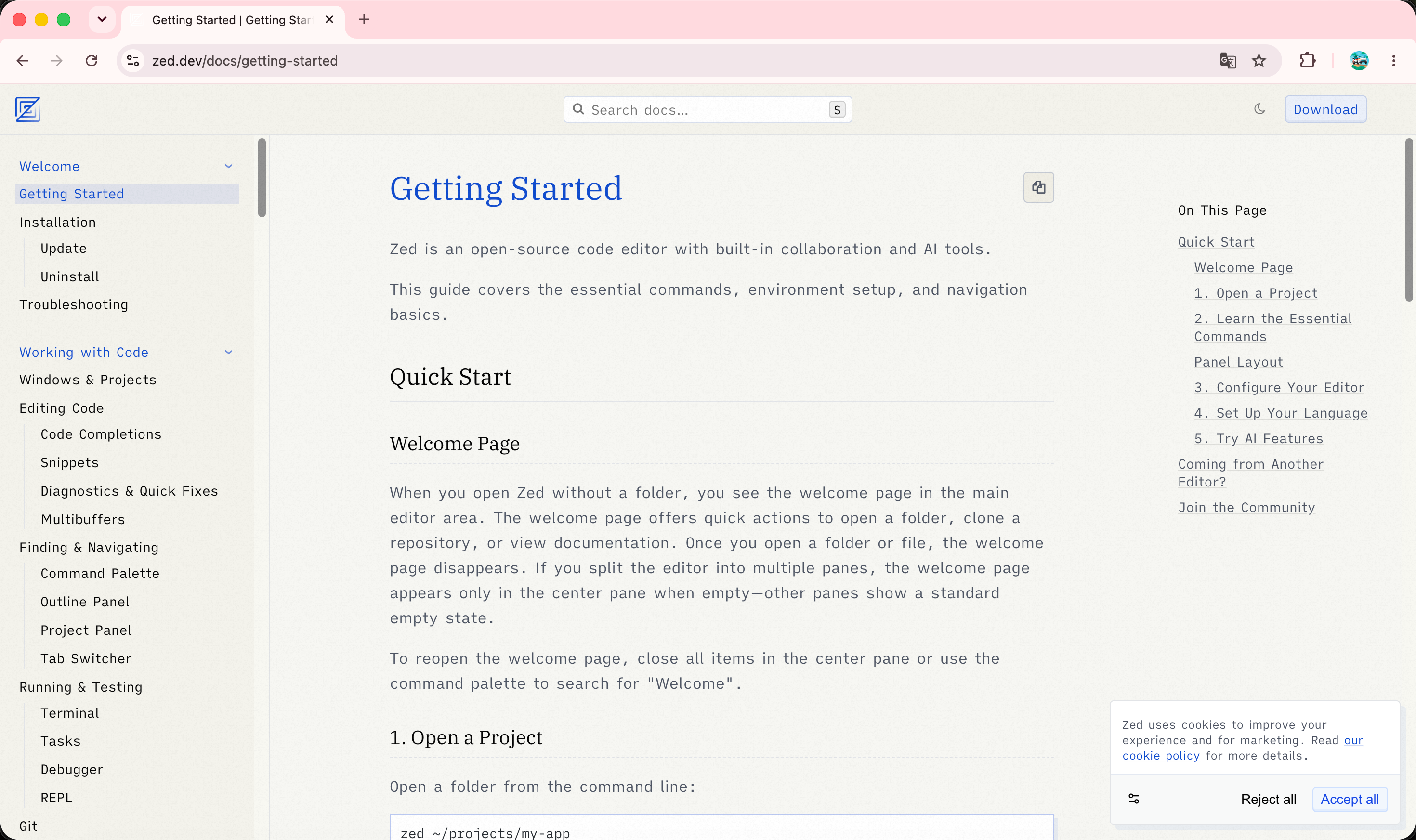Open Git sidebar item
The height and width of the screenshot is (840, 1416).
[28, 826]
